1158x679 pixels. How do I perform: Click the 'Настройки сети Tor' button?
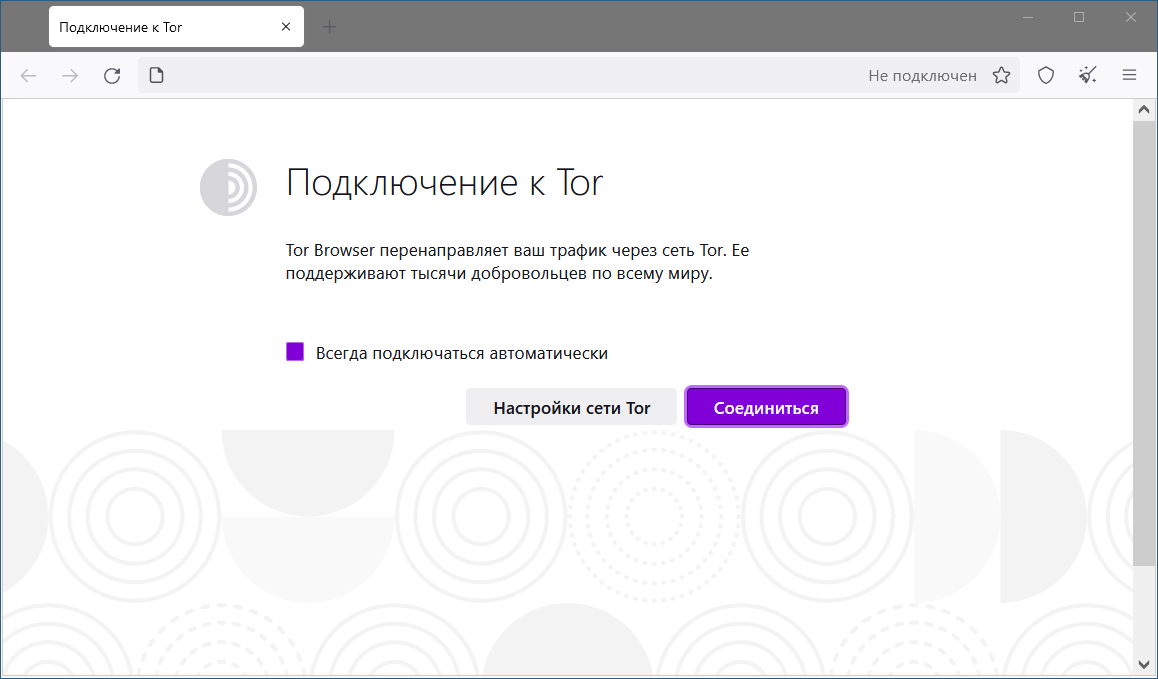[572, 407]
